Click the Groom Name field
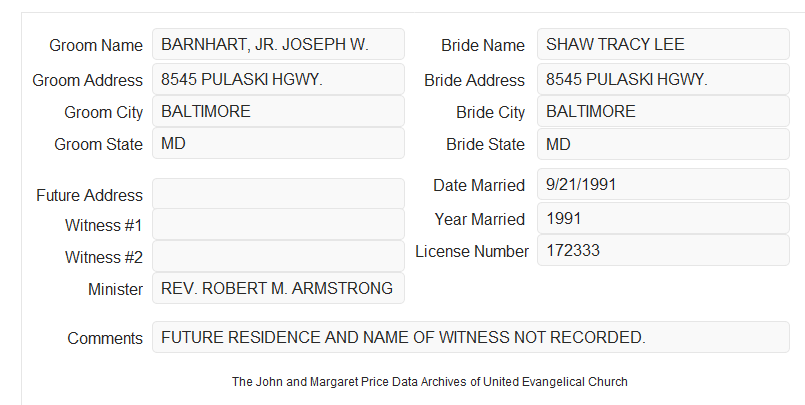 (278, 44)
